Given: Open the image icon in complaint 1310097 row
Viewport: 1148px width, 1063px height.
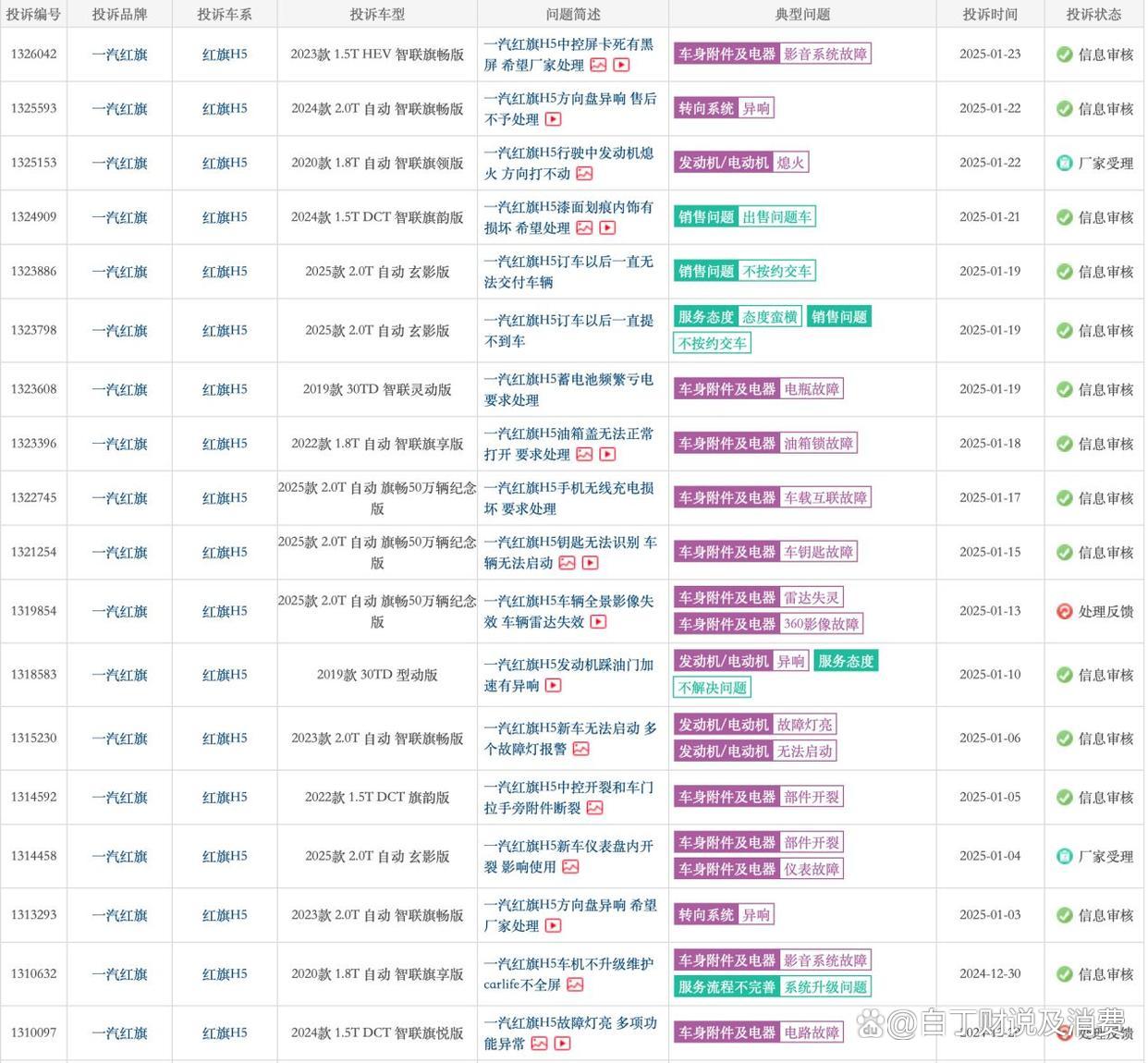Looking at the screenshot, I should 539,1044.
